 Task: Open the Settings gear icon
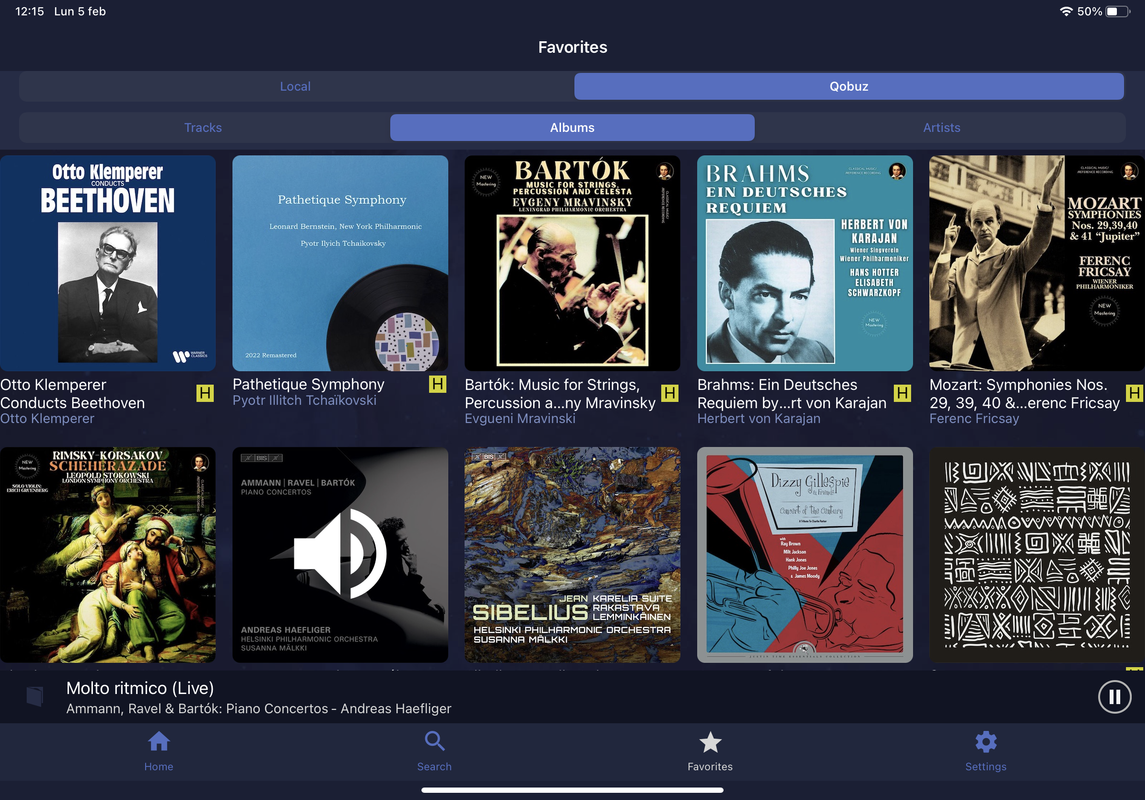986,742
